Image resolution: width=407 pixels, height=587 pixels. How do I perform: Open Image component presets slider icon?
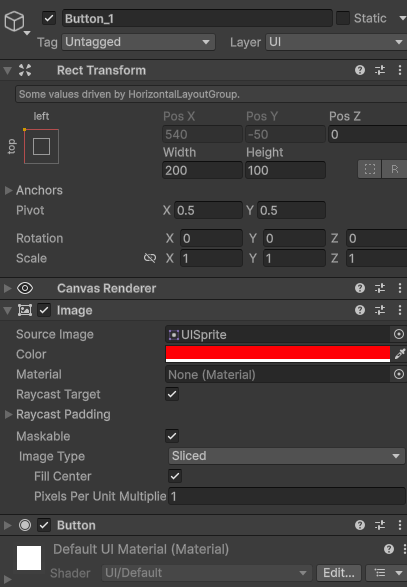pos(380,310)
